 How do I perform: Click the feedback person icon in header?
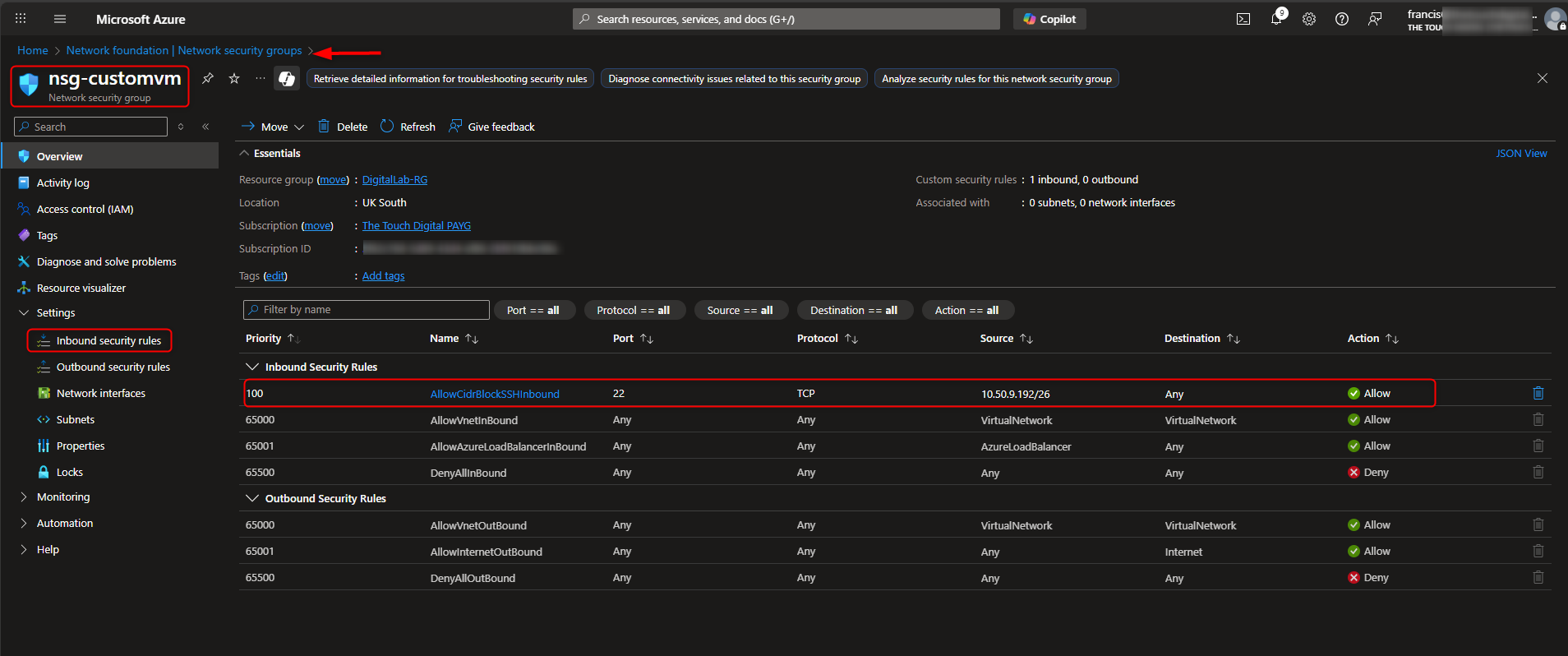1375,19
